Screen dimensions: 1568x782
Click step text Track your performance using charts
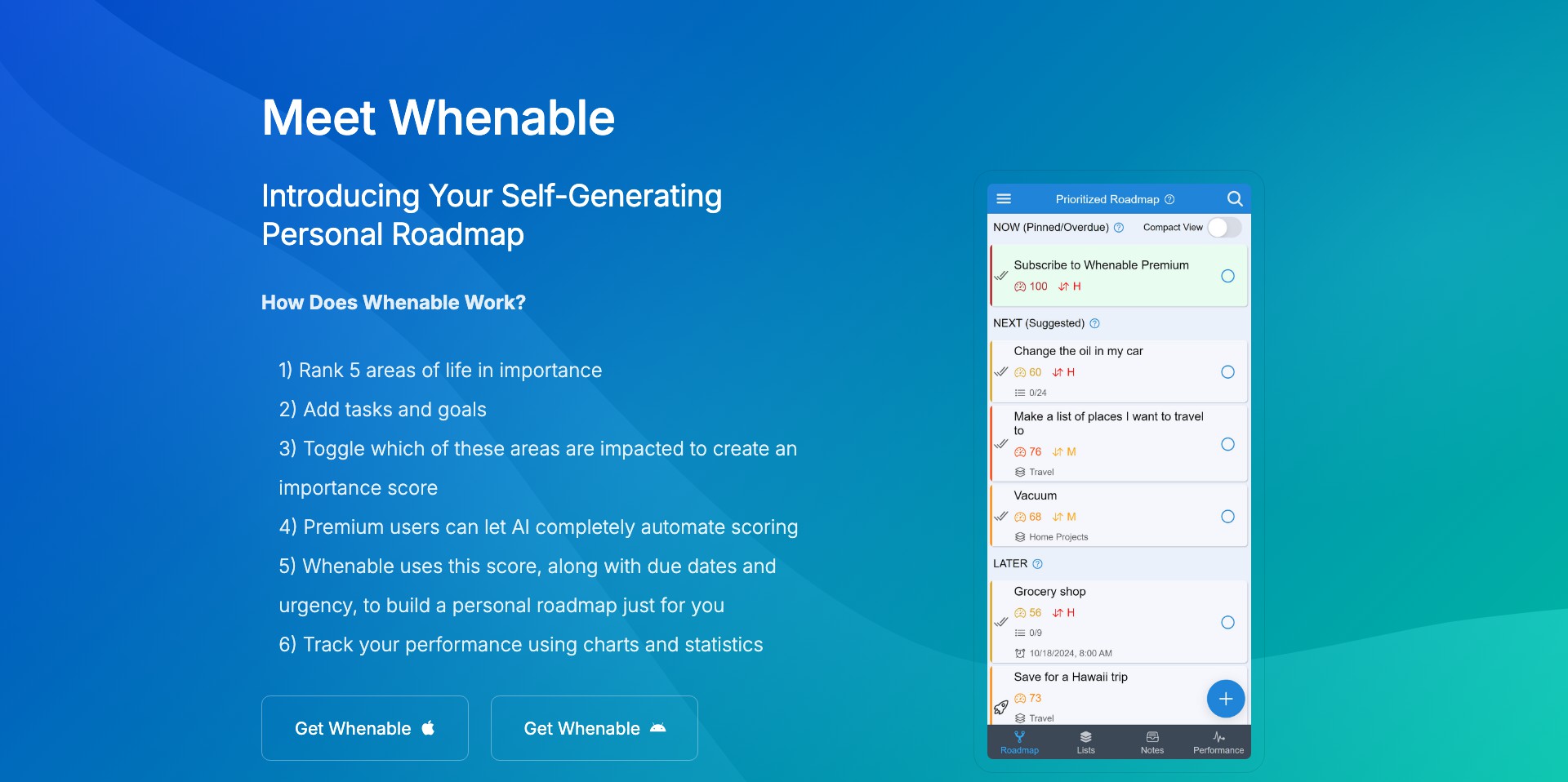pyautogui.click(x=521, y=645)
